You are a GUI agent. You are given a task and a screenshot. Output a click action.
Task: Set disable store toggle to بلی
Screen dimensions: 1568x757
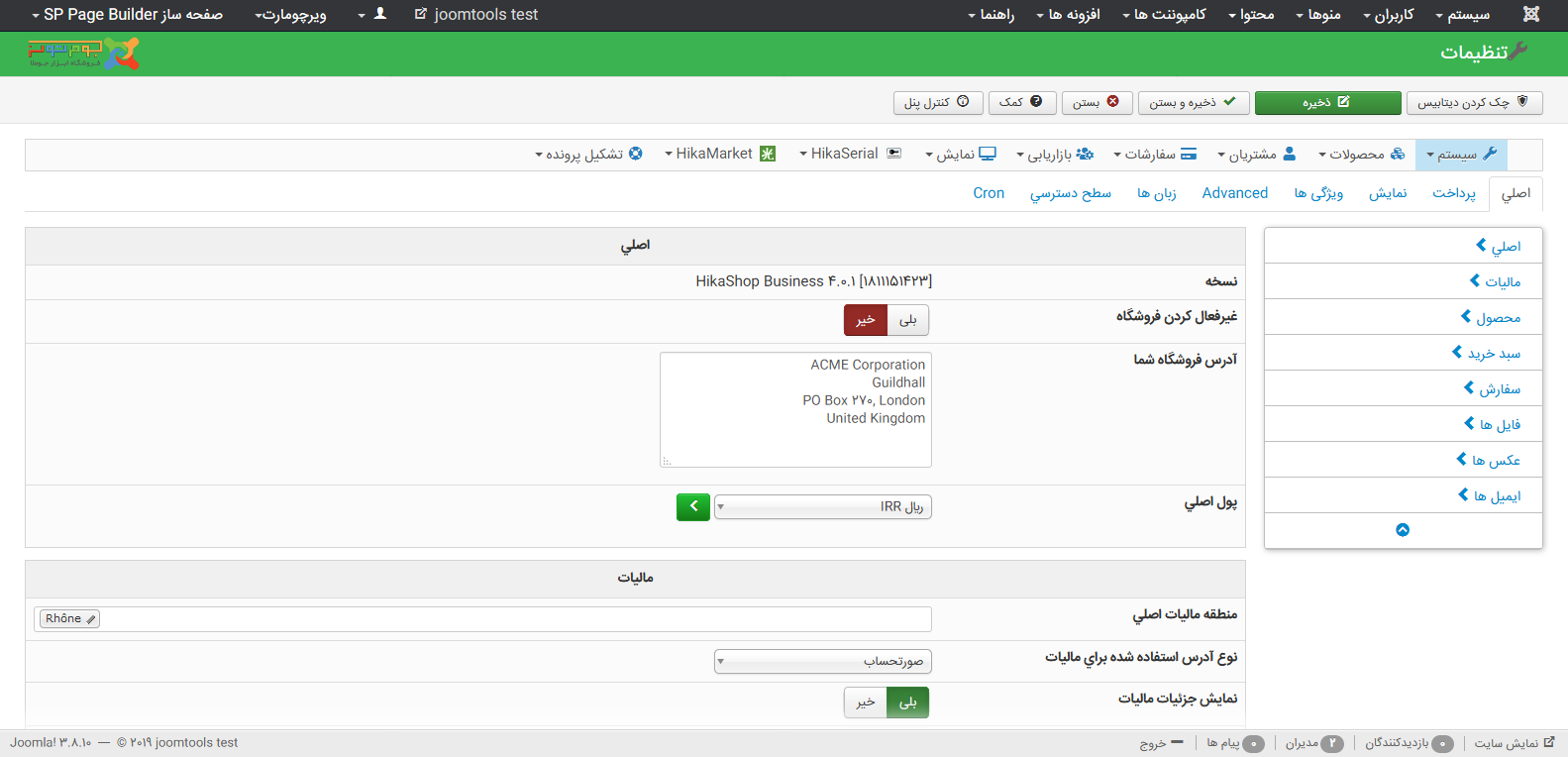908,320
